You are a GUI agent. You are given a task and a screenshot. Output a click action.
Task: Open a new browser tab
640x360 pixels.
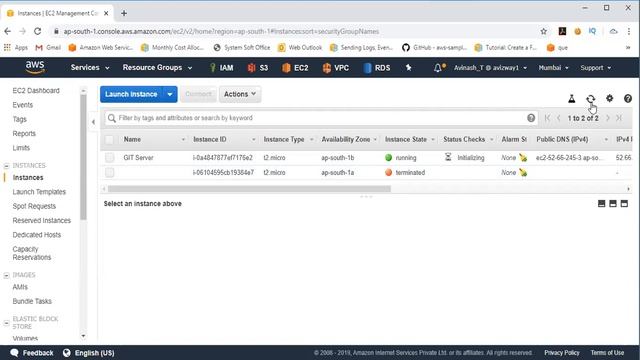click(x=124, y=13)
